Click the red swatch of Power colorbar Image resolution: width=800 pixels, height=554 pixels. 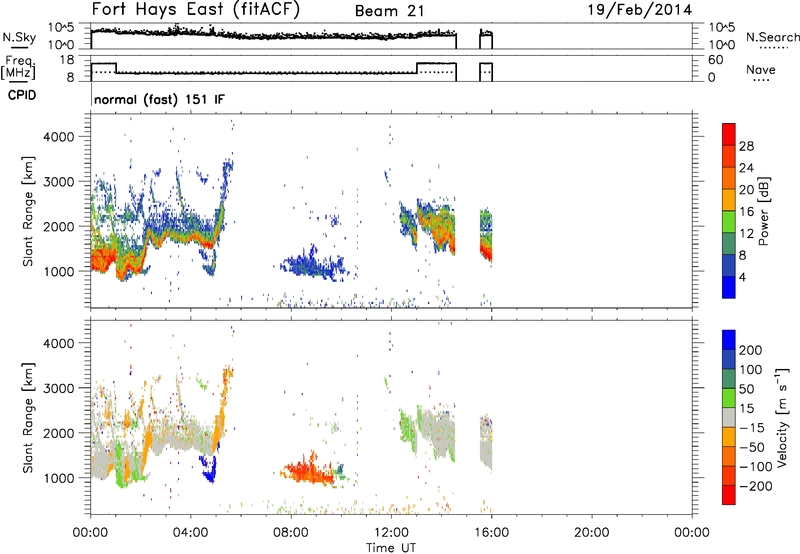click(x=729, y=134)
